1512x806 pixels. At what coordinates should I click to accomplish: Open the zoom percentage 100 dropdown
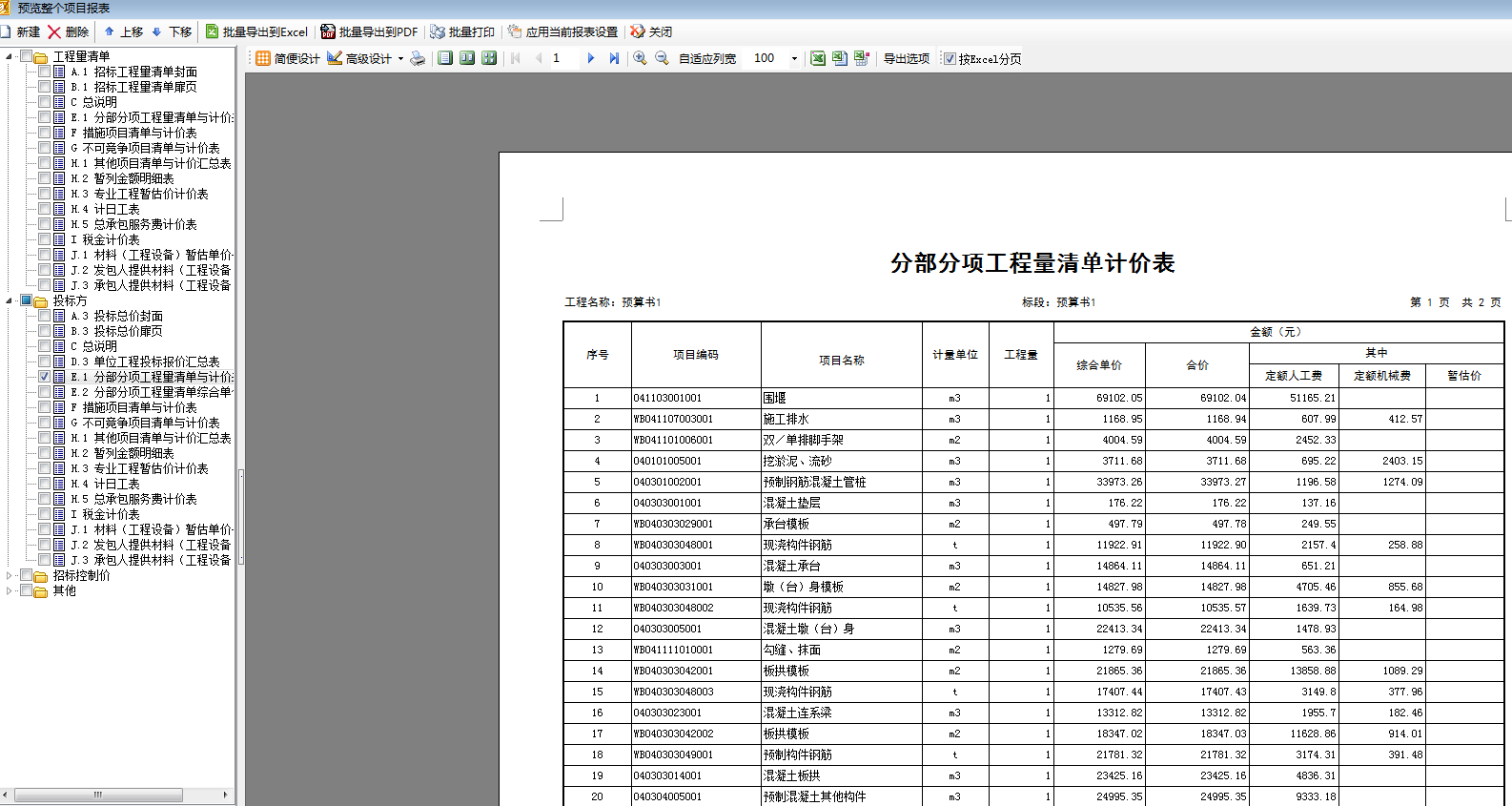pyautogui.click(x=794, y=58)
